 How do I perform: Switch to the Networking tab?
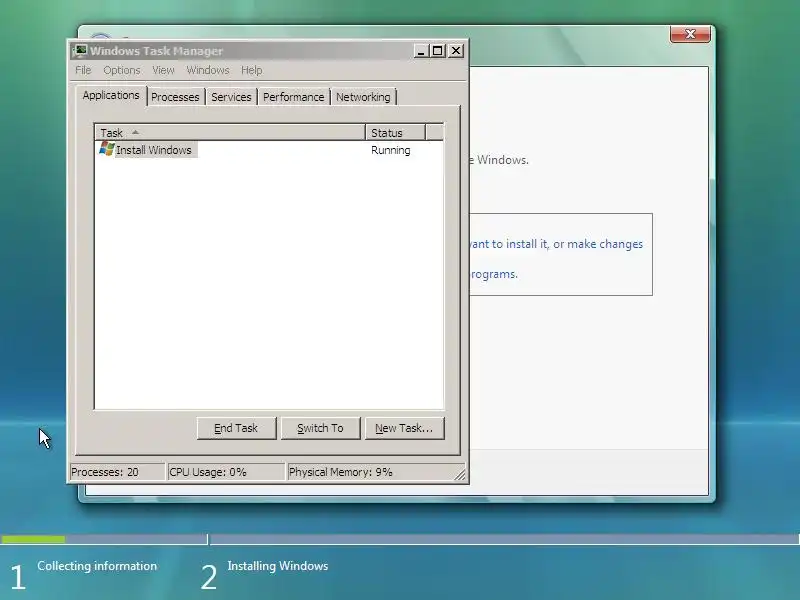click(x=363, y=97)
